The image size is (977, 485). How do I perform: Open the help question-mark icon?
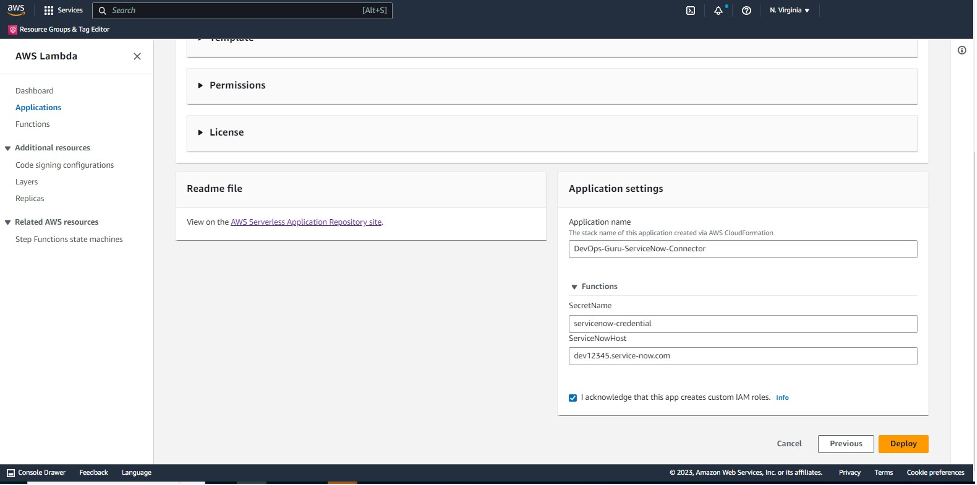(746, 11)
